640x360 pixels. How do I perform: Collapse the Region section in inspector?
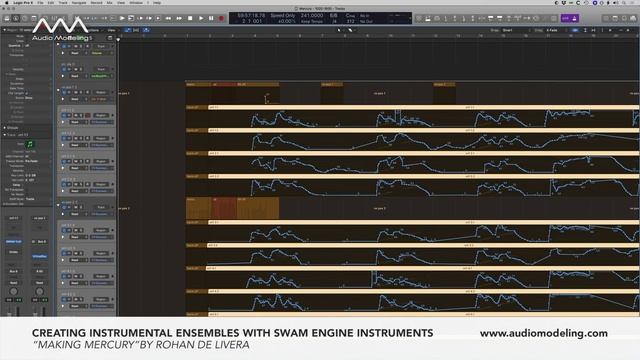pyautogui.click(x=5, y=30)
